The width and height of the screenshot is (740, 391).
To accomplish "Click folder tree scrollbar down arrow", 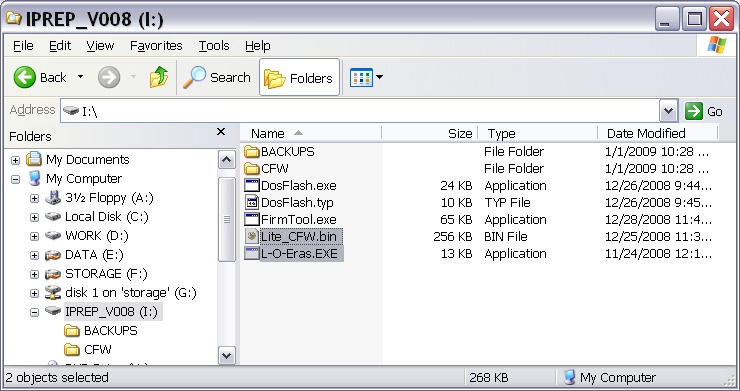I will [x=227, y=355].
